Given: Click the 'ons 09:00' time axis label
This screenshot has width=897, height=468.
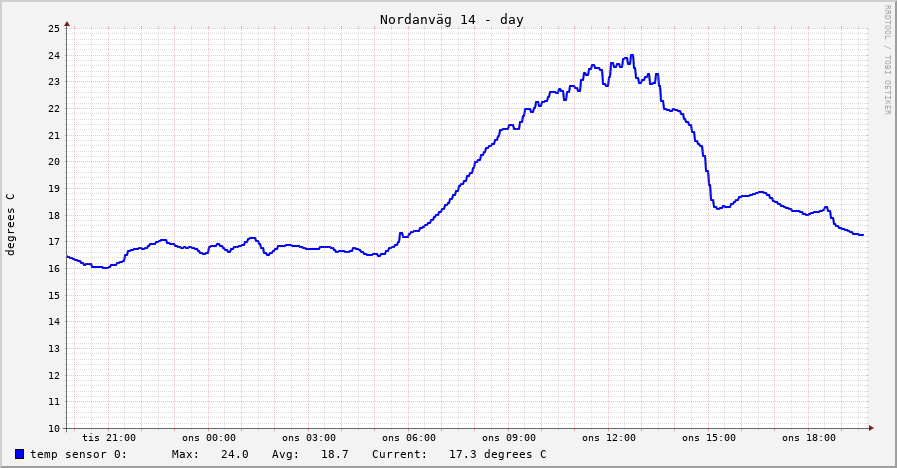Looking at the screenshot, I should (509, 438).
